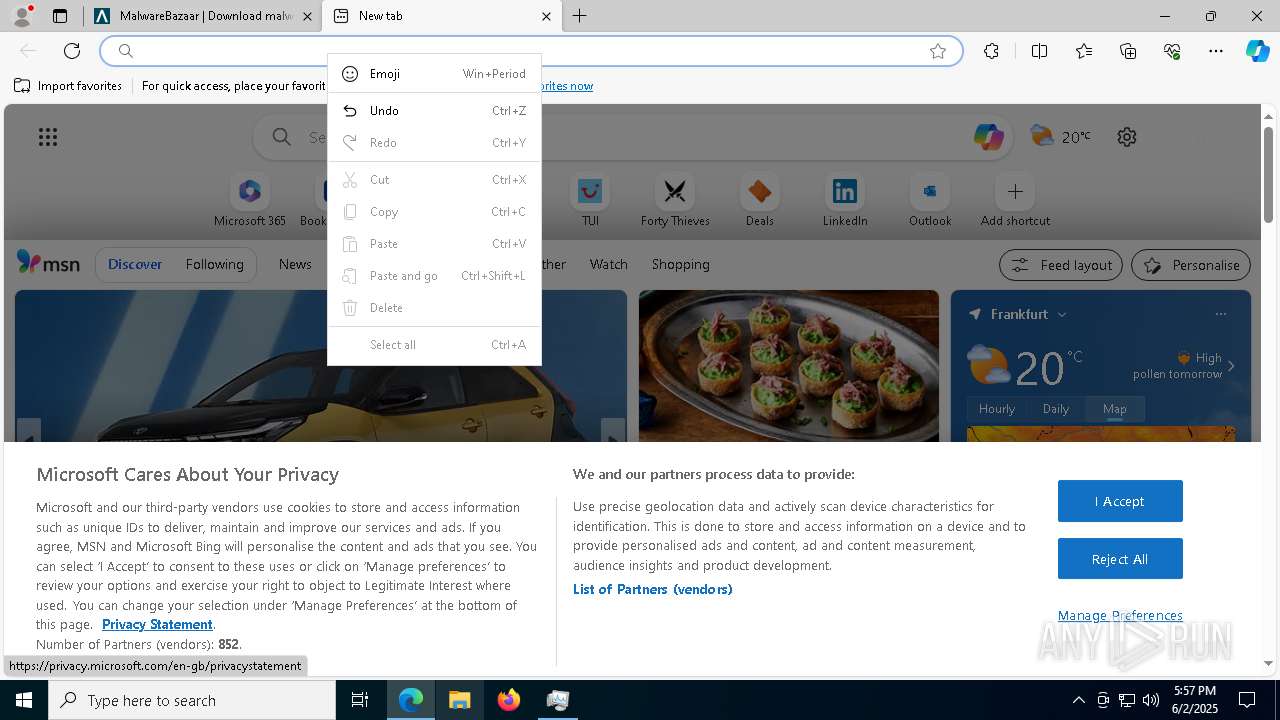Open the Split screen icon
Screen dimensions: 1280x720
pos(1039,51)
